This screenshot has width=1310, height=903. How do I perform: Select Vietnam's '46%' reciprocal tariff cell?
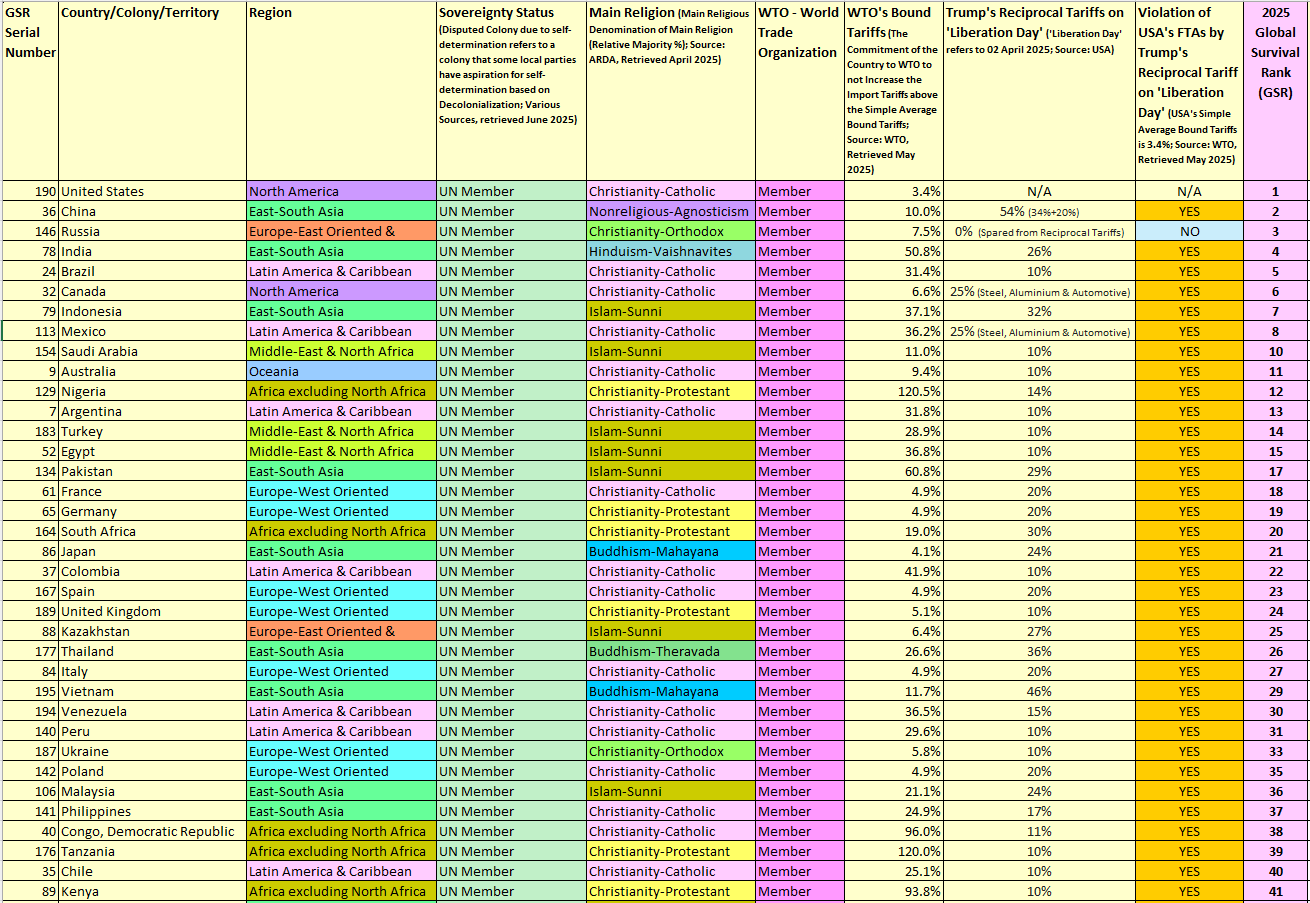(1039, 691)
